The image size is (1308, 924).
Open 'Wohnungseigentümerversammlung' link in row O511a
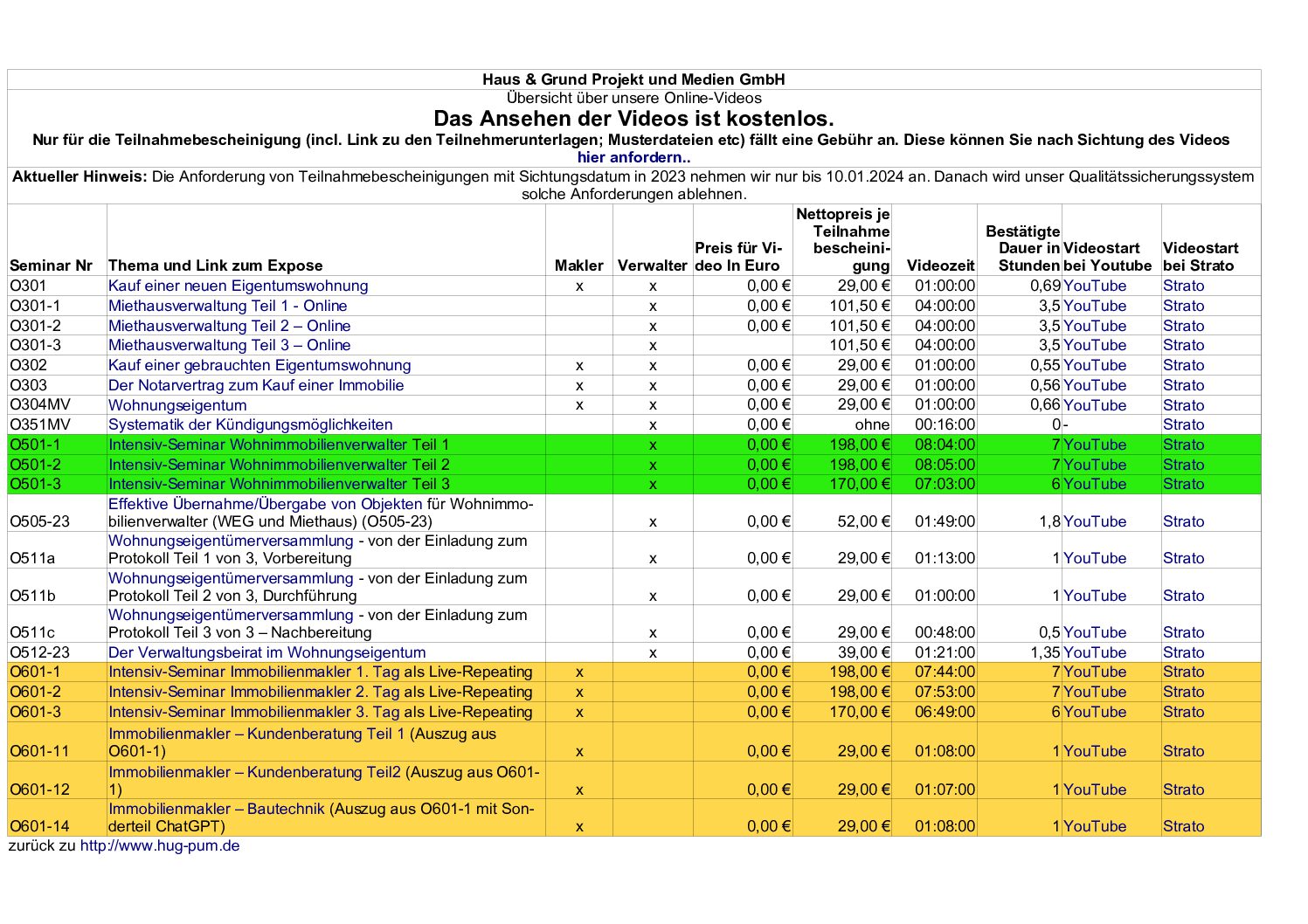tap(231, 541)
